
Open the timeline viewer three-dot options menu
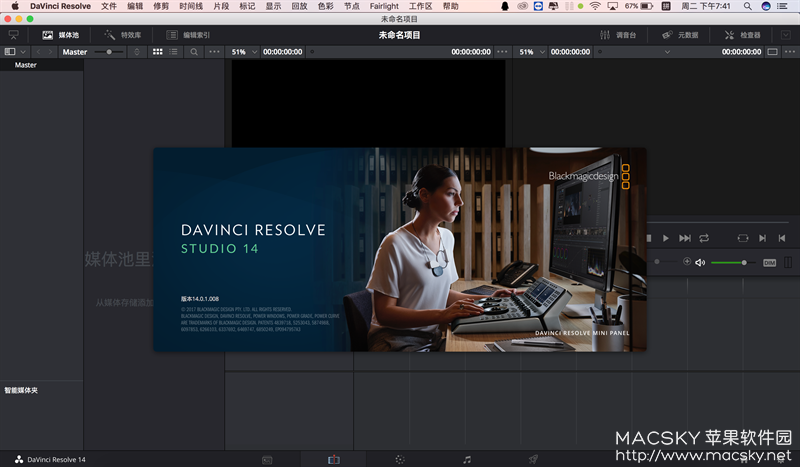coord(790,52)
